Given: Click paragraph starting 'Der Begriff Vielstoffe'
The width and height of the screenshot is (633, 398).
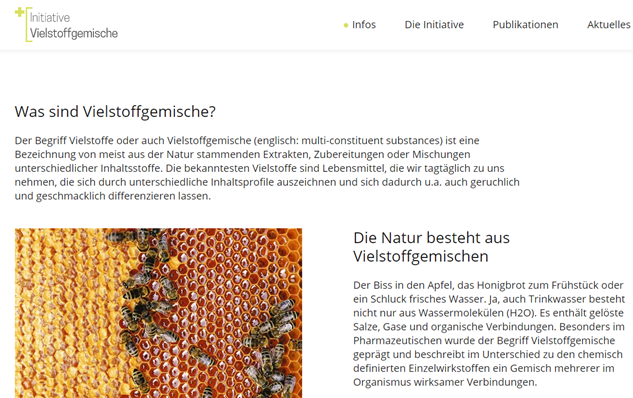Looking at the screenshot, I should 267,168.
